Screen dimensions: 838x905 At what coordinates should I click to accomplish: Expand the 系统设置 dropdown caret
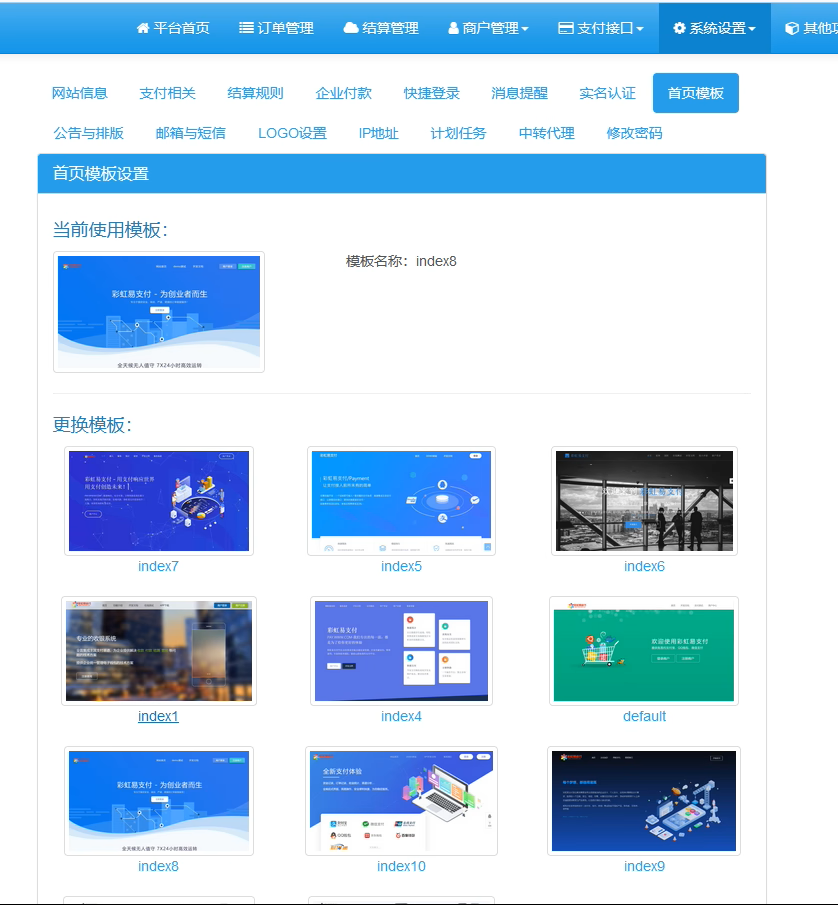point(751,29)
